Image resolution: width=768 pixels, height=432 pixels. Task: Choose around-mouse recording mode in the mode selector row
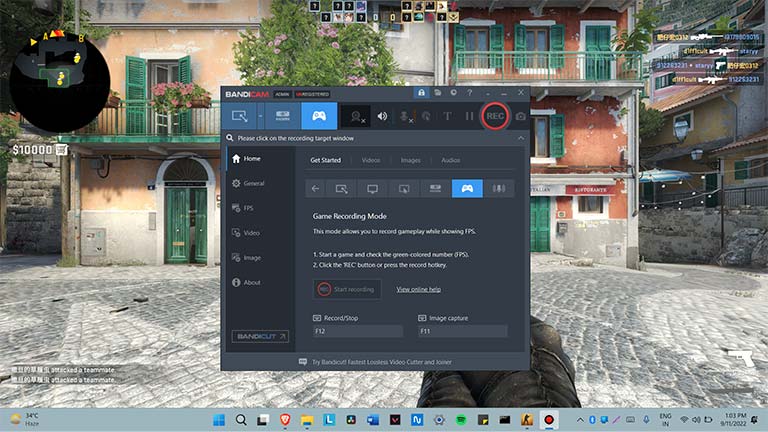[x=404, y=189]
